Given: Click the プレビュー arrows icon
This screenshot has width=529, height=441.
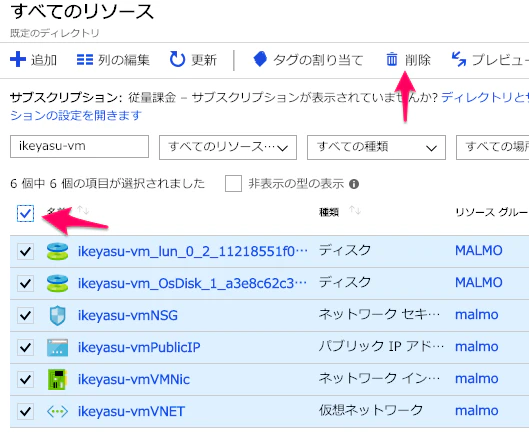Looking at the screenshot, I should (459, 59).
